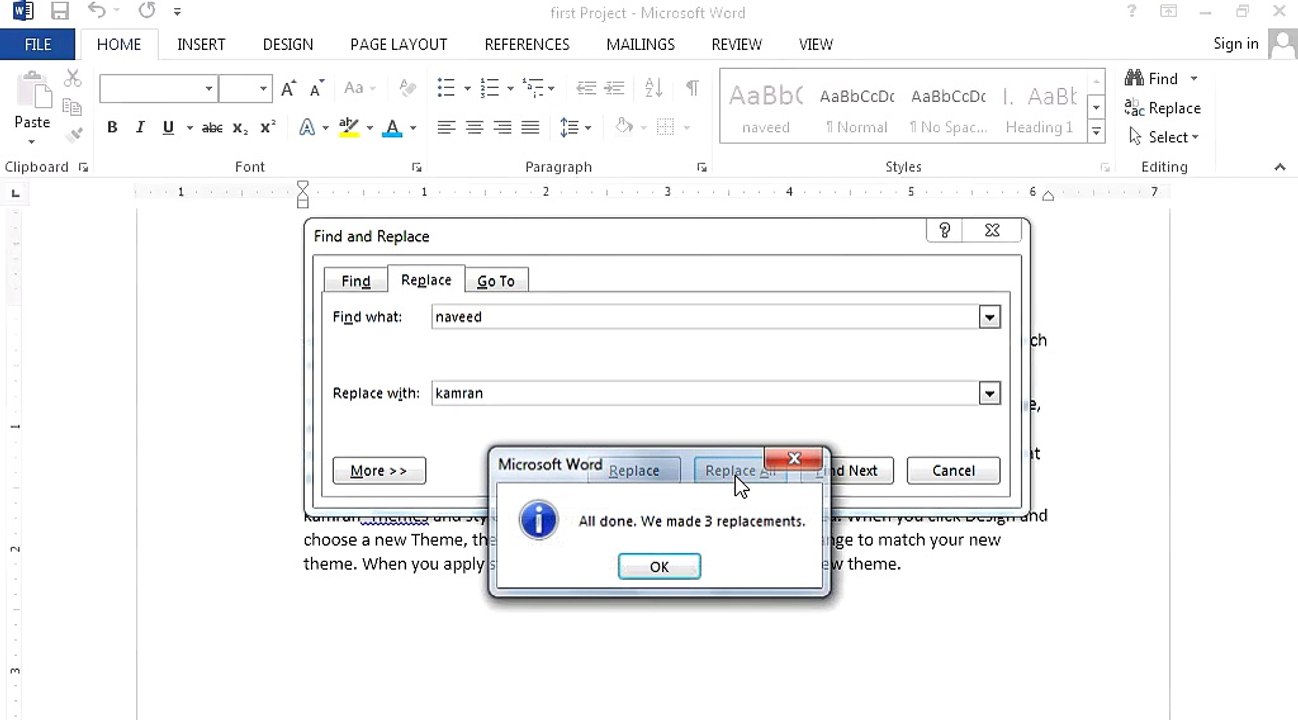Switch to the Go To tab in dialog
Image resolution: width=1298 pixels, height=720 pixels.
[x=496, y=281]
